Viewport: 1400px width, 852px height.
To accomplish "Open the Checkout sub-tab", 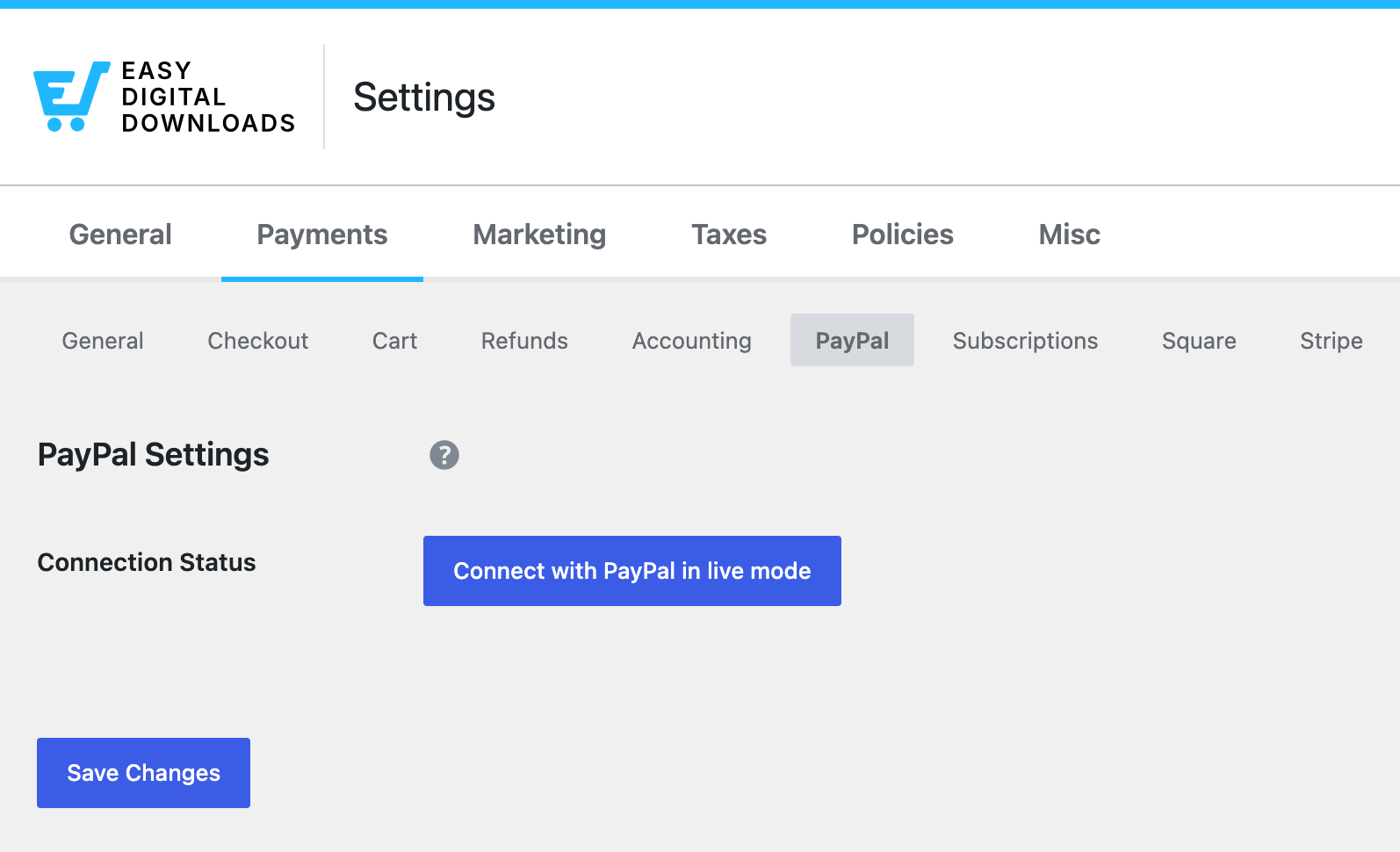I will coord(258,341).
